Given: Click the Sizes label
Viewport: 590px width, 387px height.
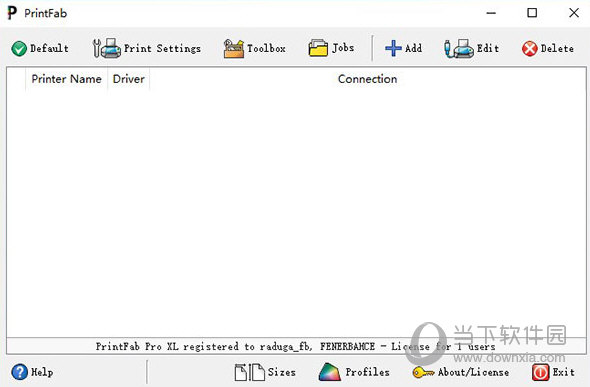Looking at the screenshot, I should tap(281, 372).
